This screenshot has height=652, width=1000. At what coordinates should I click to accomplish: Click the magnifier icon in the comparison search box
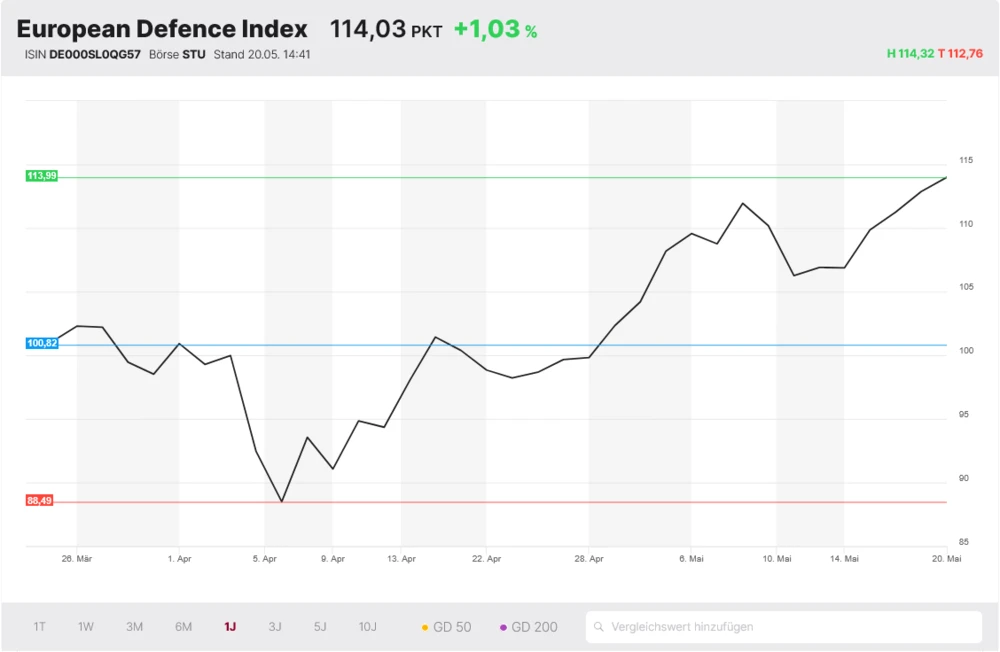[600, 626]
